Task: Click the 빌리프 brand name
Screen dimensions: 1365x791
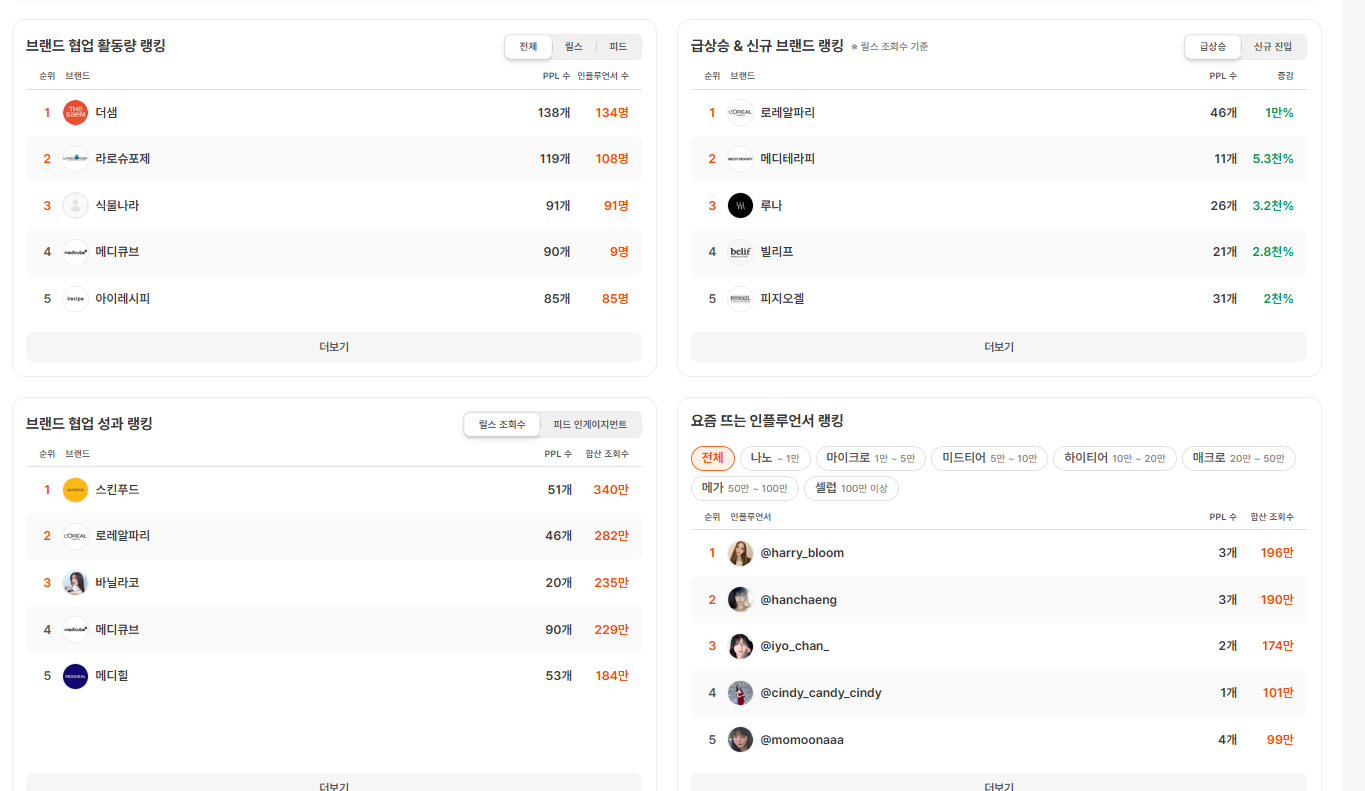Action: (x=777, y=252)
